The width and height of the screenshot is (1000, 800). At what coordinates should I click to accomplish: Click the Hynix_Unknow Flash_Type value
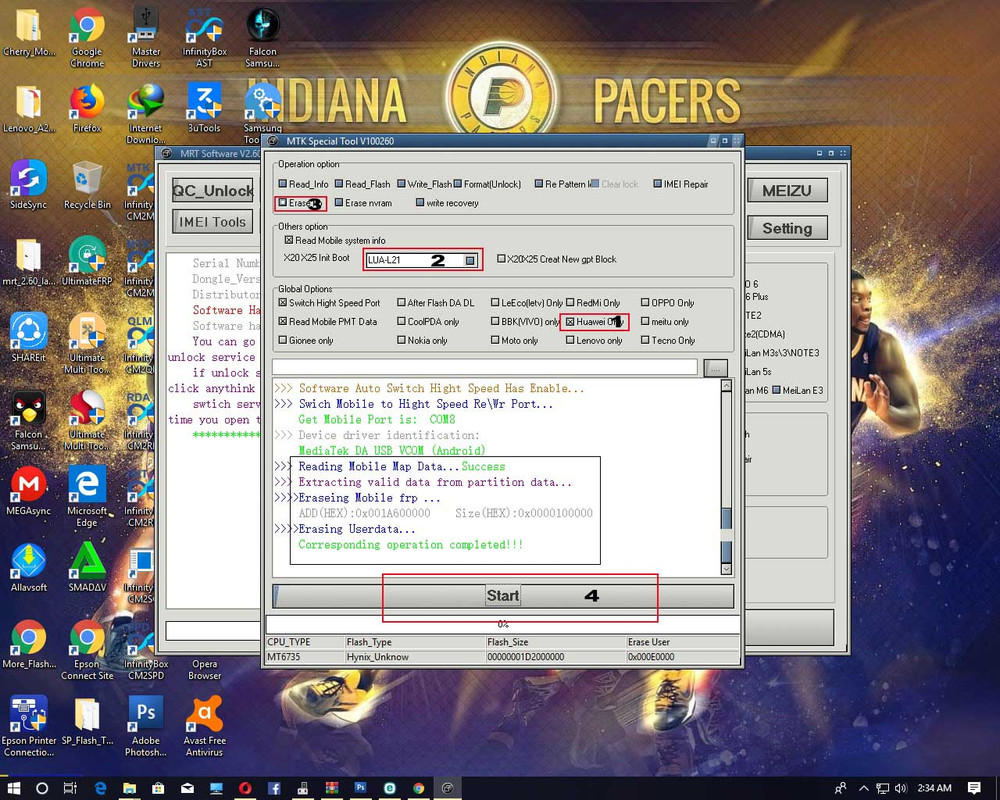pyautogui.click(x=415, y=656)
